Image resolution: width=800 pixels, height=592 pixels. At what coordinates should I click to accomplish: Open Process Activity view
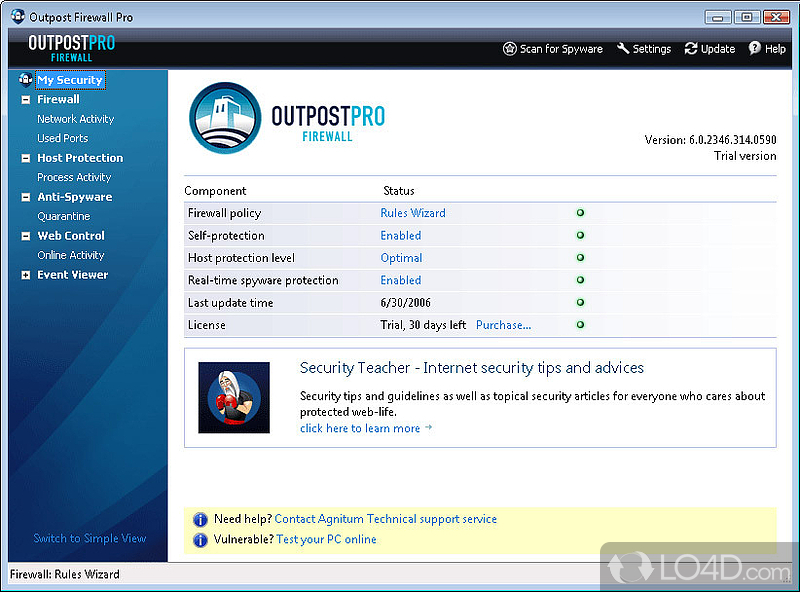[x=74, y=177]
